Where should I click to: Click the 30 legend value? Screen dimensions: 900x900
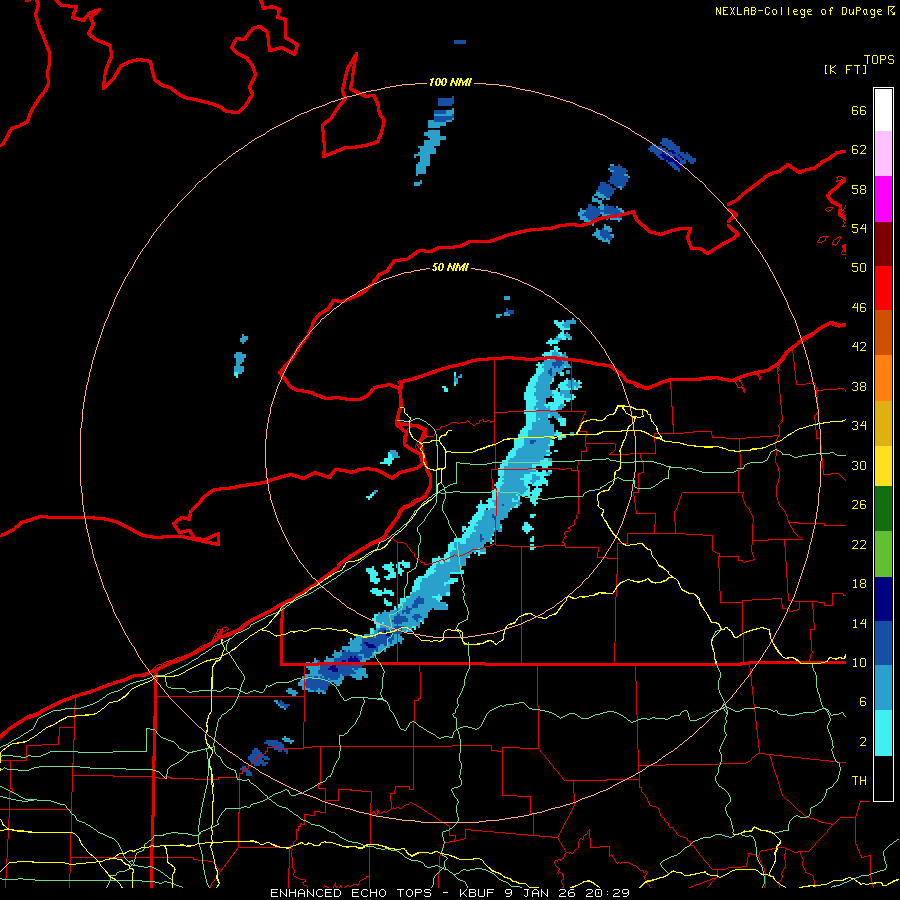(x=859, y=465)
